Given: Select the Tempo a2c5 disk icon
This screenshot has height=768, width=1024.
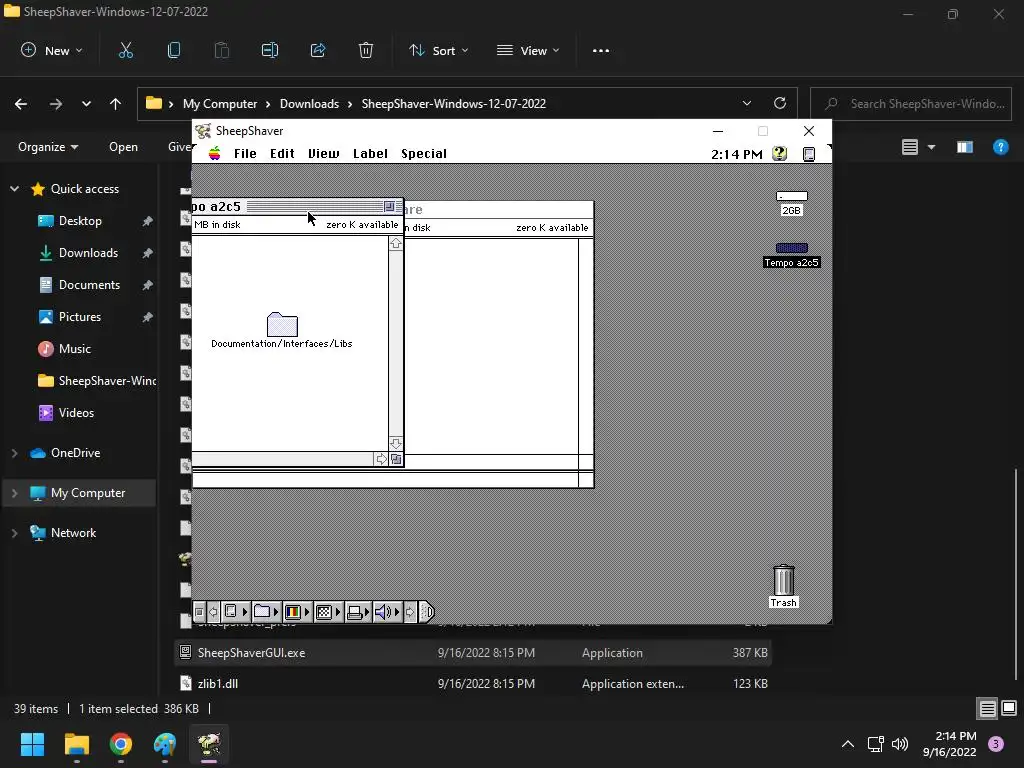Looking at the screenshot, I should (792, 255).
